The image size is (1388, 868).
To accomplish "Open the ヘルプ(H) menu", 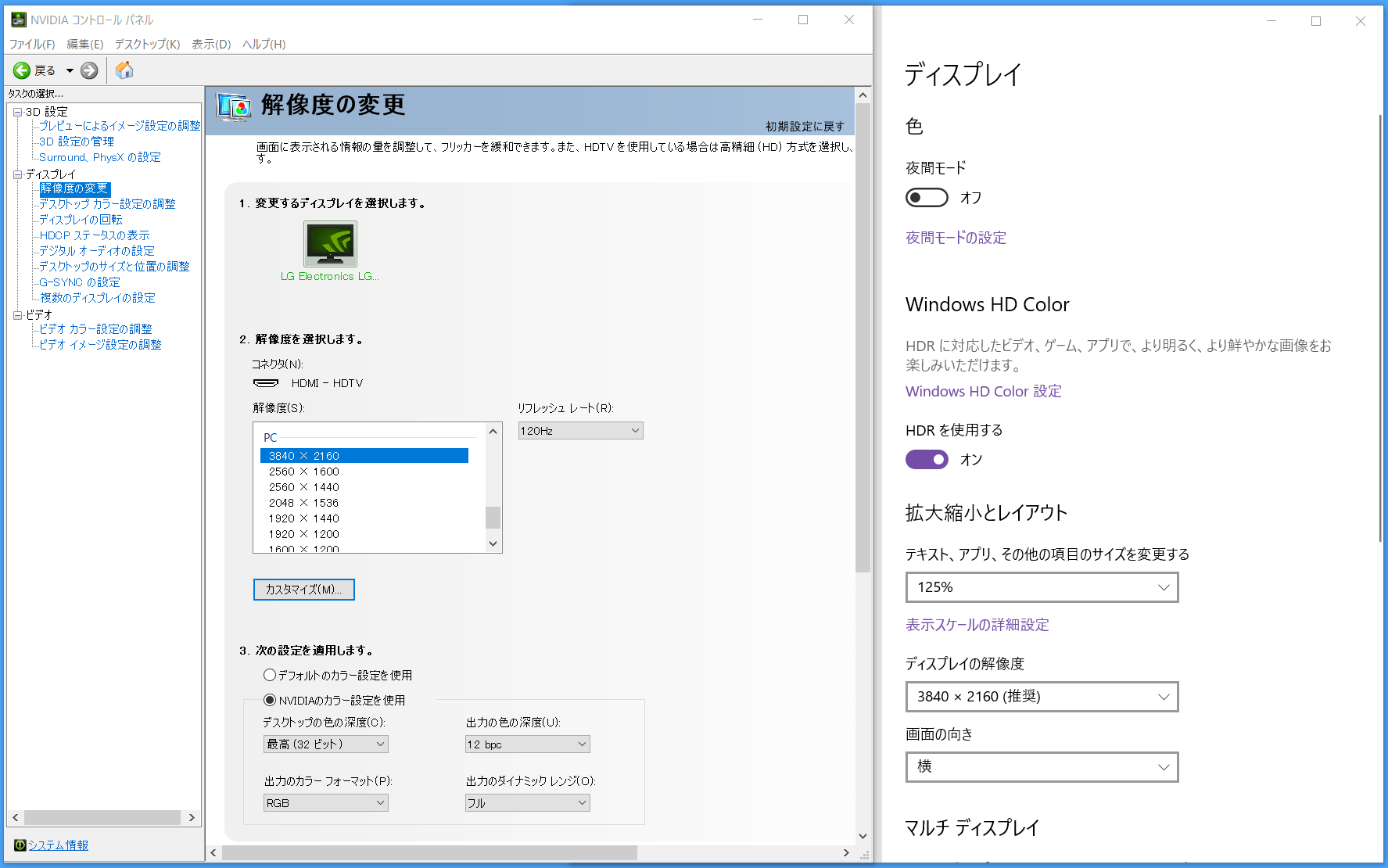I will tap(264, 45).
